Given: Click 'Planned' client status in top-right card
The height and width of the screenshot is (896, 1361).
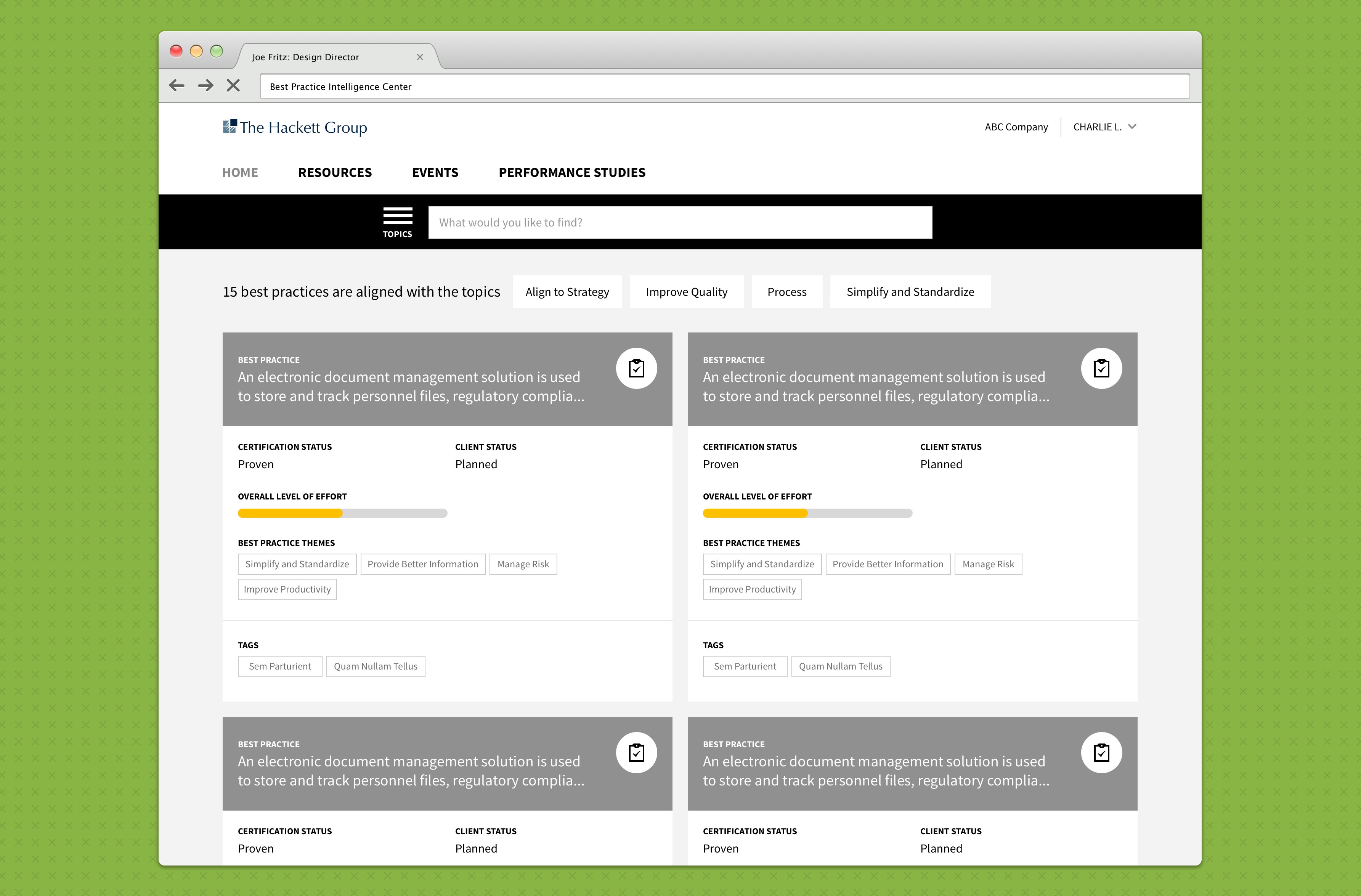Looking at the screenshot, I should (x=941, y=464).
